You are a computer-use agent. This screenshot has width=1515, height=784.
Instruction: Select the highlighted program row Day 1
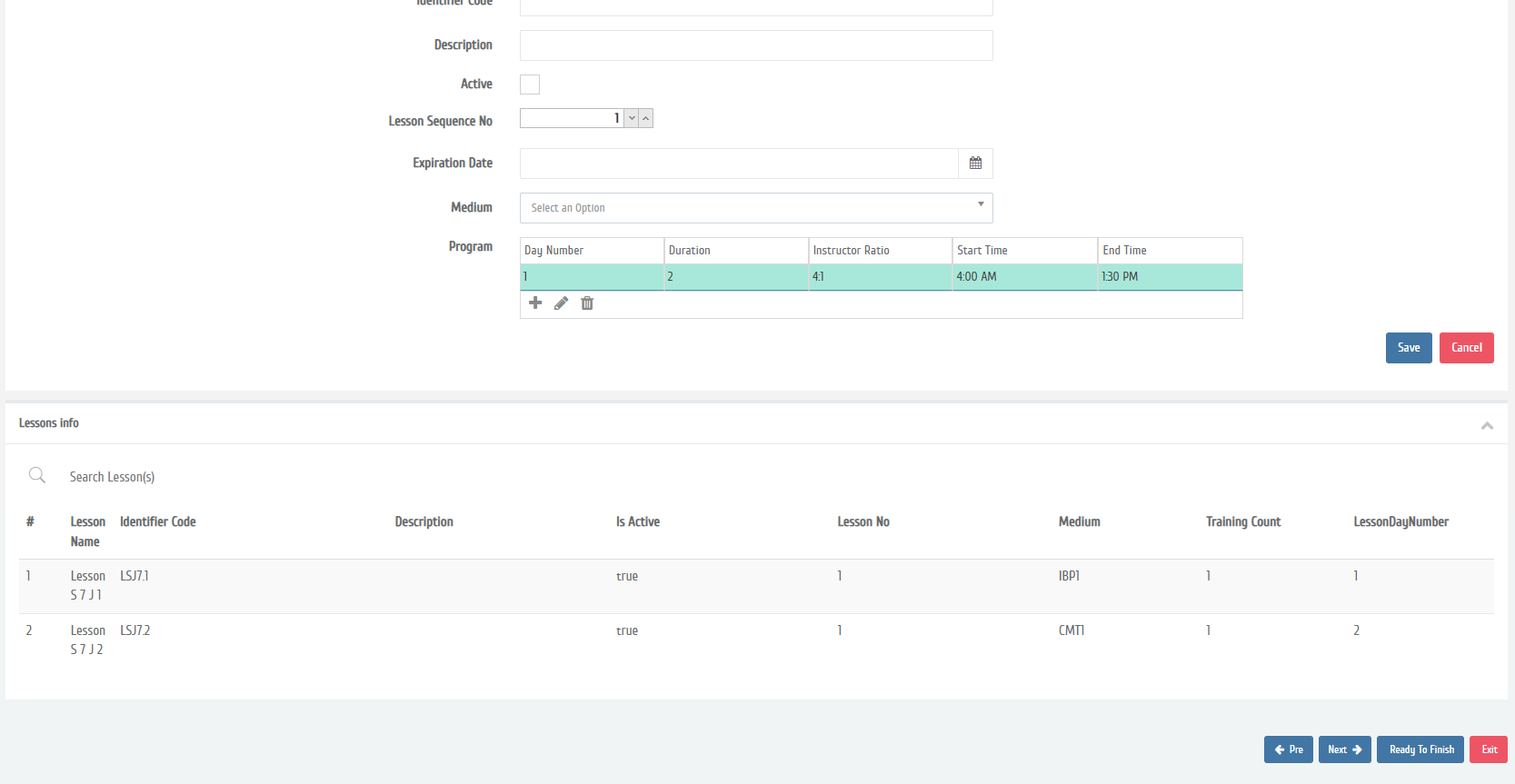tap(880, 277)
